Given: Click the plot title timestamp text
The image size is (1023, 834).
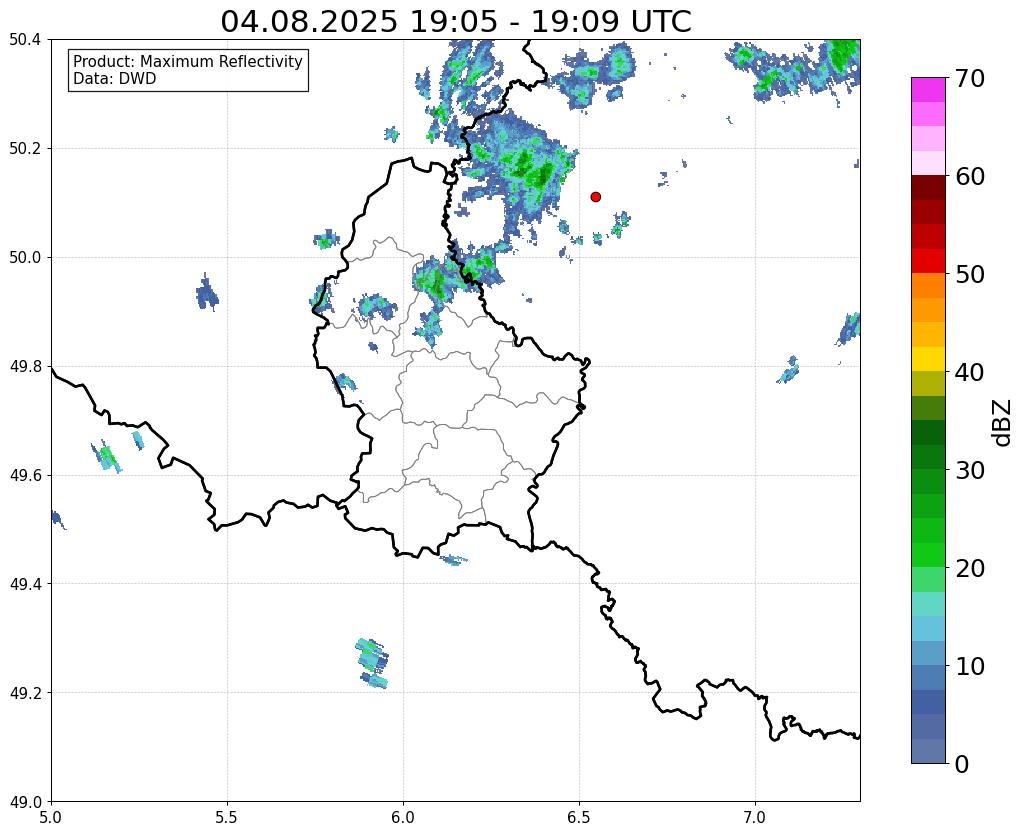Looking at the screenshot, I should (x=455, y=21).
